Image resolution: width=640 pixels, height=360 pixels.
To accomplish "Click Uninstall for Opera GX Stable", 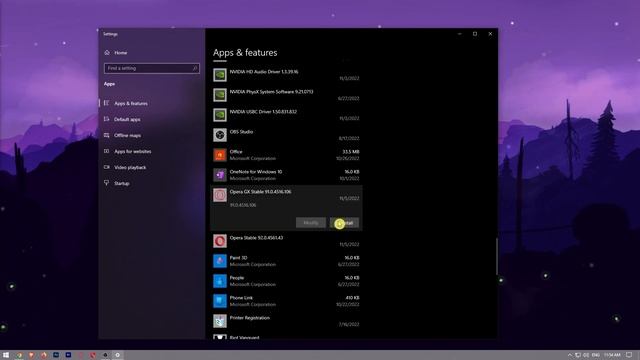I will [344, 223].
